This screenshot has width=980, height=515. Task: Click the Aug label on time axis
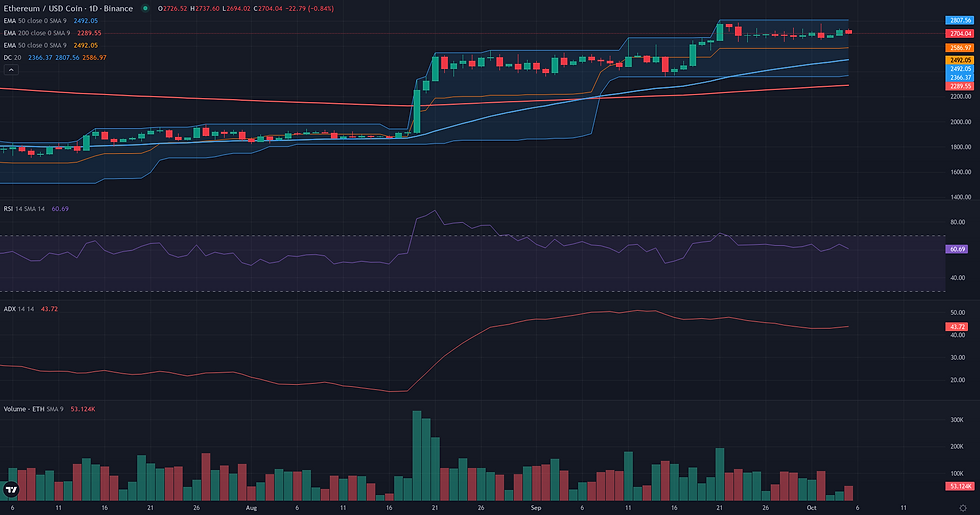pyautogui.click(x=251, y=508)
